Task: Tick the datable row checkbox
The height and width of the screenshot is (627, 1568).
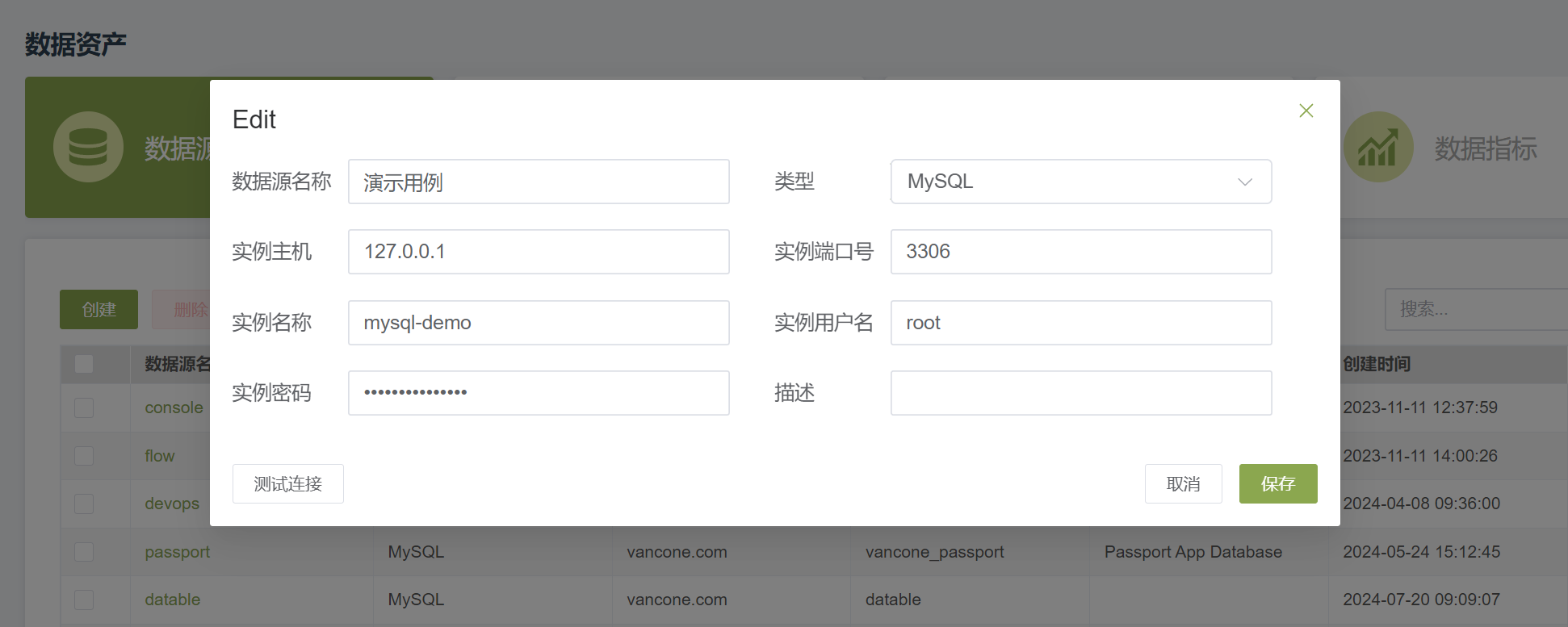Action: tap(84, 600)
